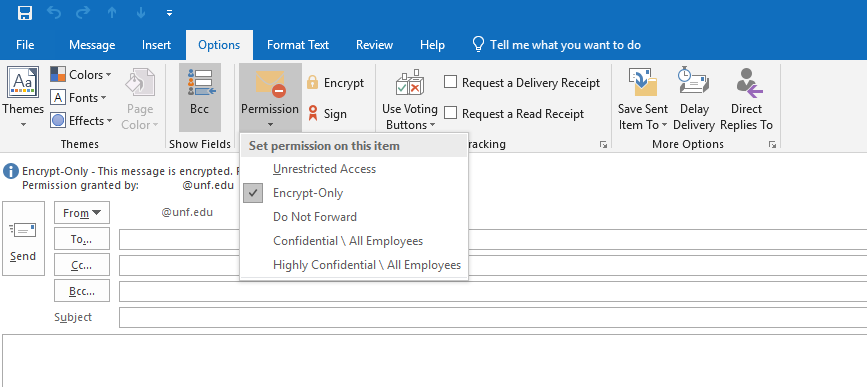Click the Save icon in quick access toolbar
Image resolution: width=867 pixels, height=387 pixels.
click(x=25, y=13)
